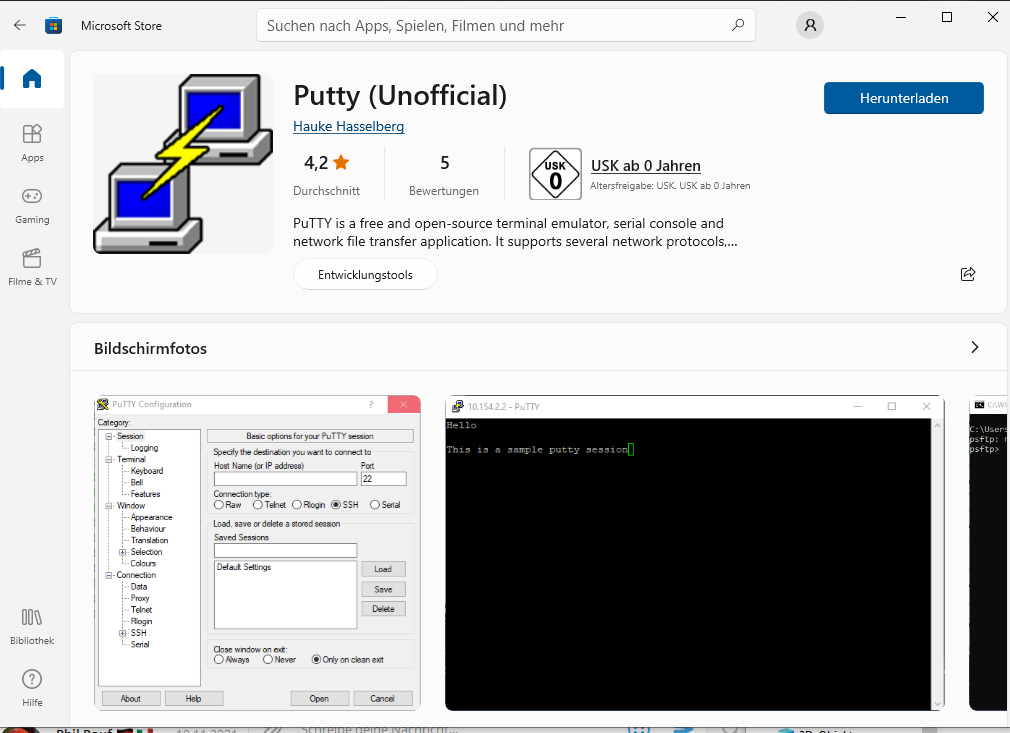Click the USK 0 rating badge
1010x733 pixels.
pyautogui.click(x=555, y=174)
